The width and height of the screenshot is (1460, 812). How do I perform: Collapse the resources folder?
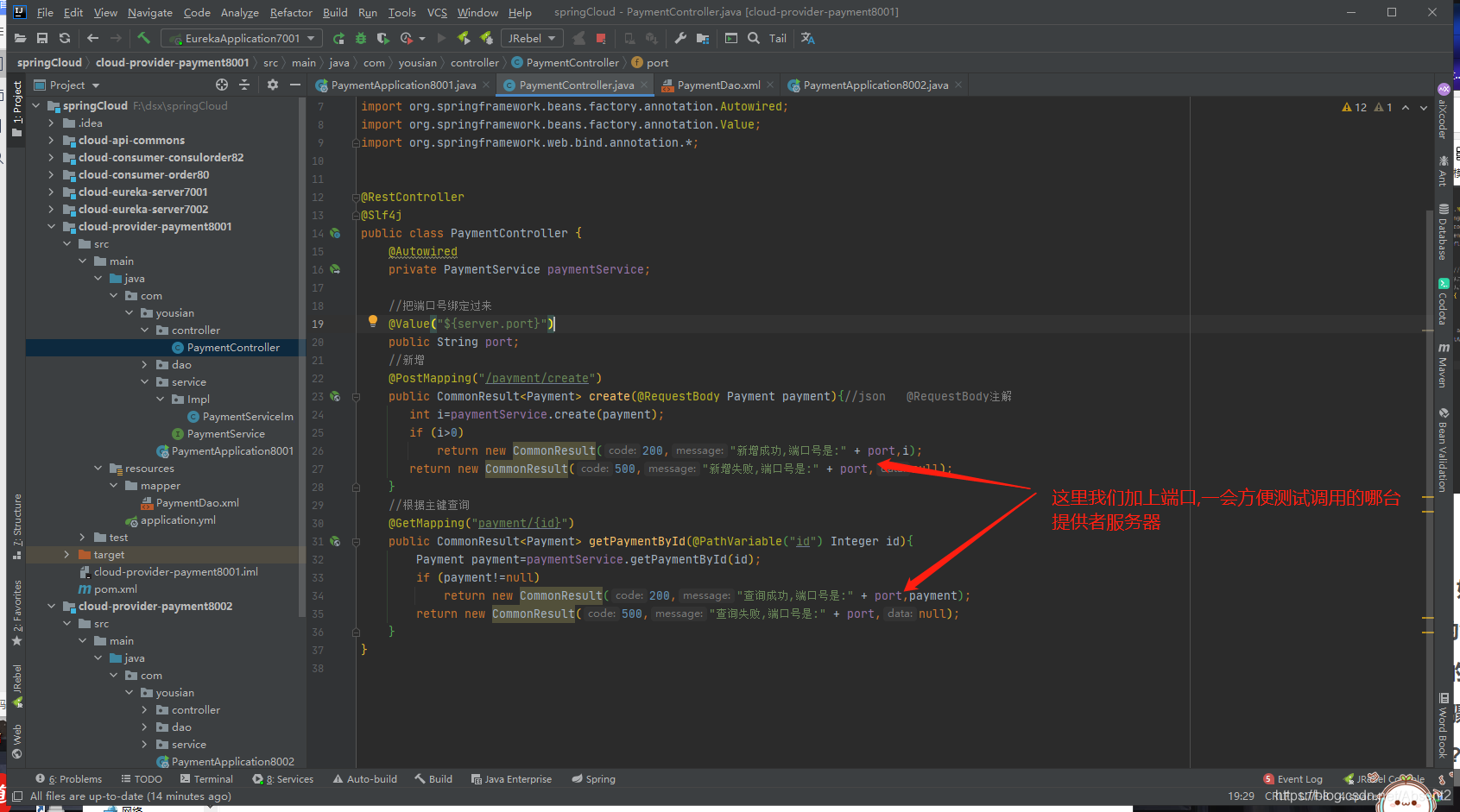[98, 469]
